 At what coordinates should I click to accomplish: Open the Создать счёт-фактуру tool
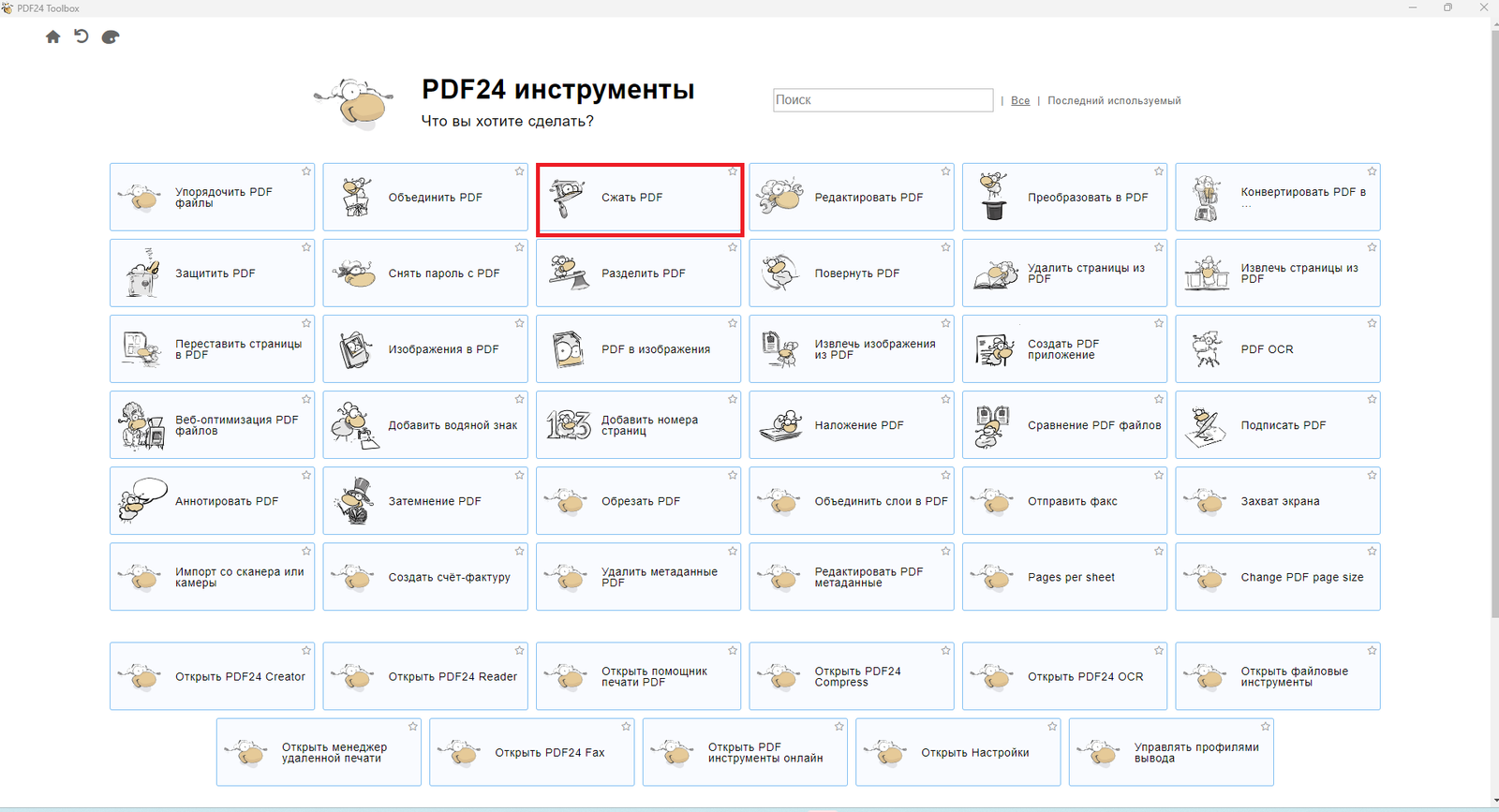point(425,577)
